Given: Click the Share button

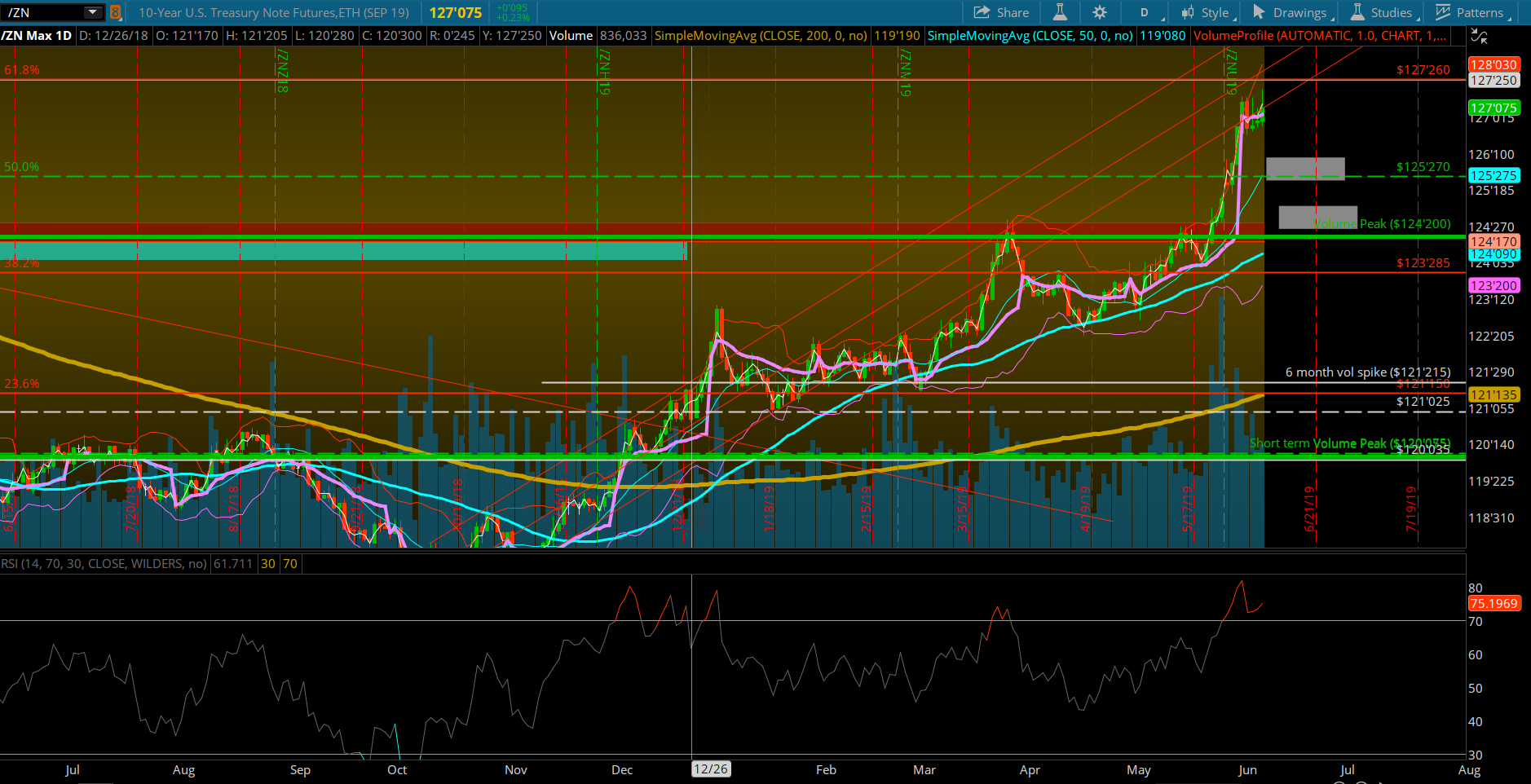Looking at the screenshot, I should [x=1001, y=12].
